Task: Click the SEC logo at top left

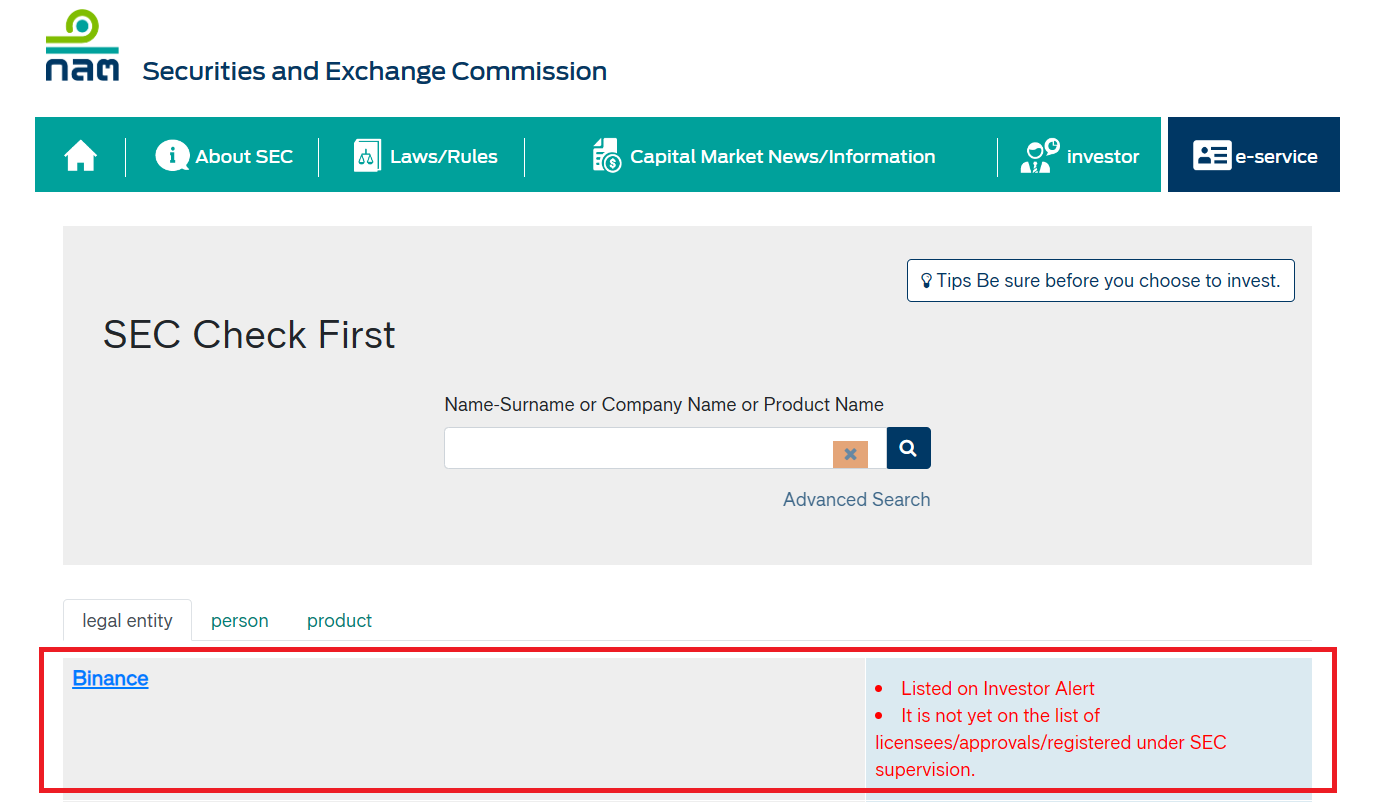Action: click(x=82, y=46)
